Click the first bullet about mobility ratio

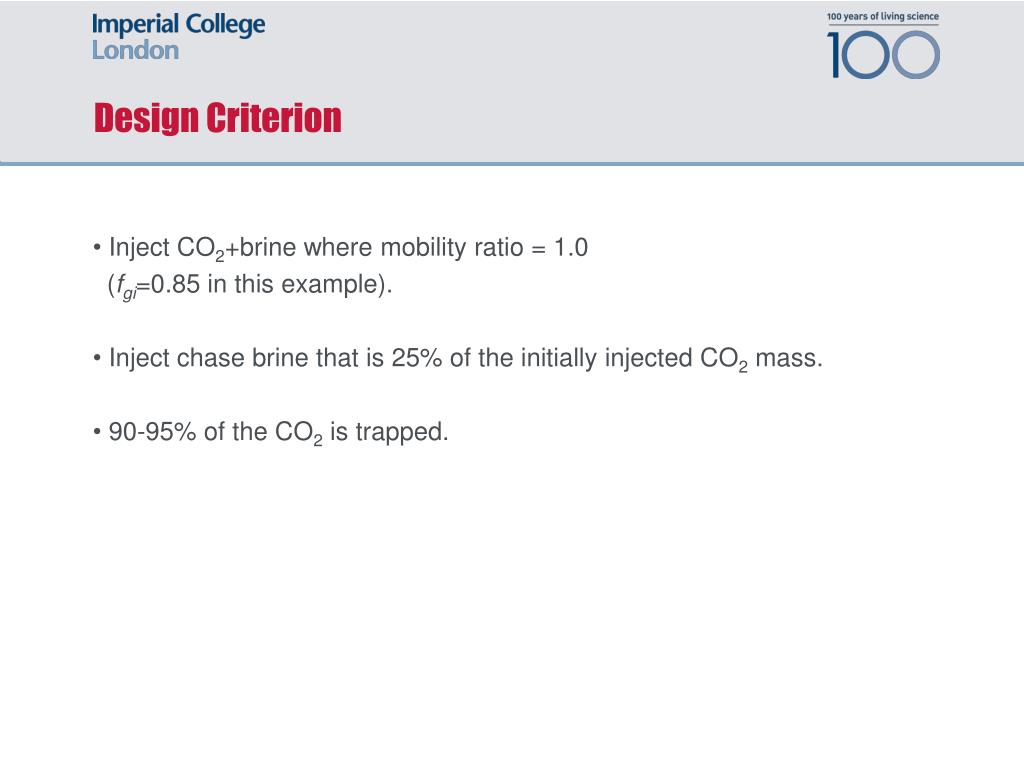pyautogui.click(x=340, y=266)
